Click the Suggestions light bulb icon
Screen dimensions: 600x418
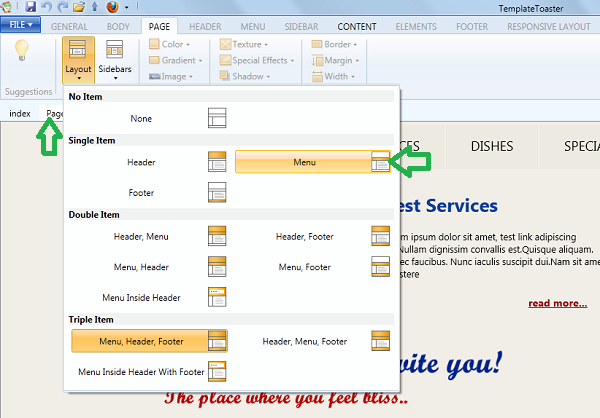tap(21, 51)
